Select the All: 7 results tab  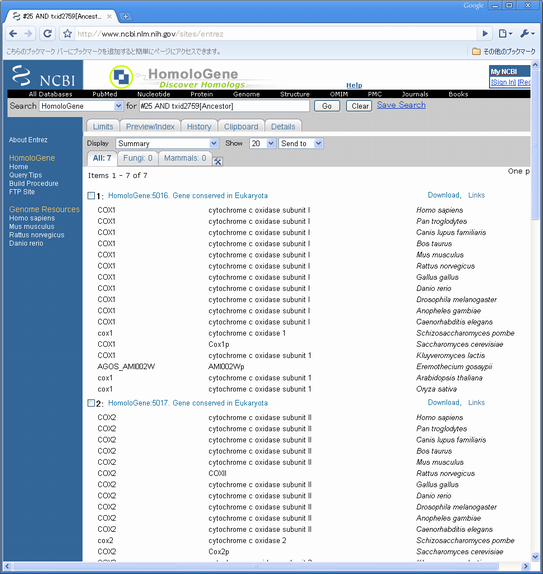(x=102, y=158)
